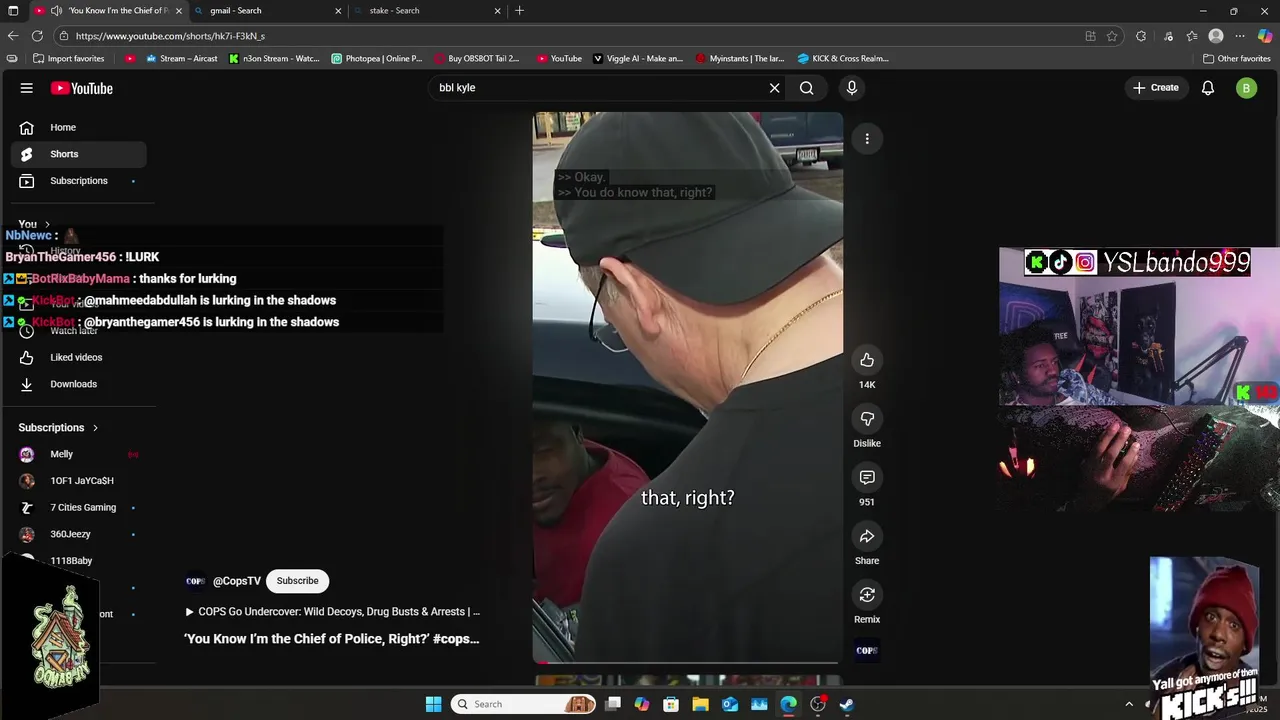Open the @CopsTV channel name

pyautogui.click(x=237, y=581)
